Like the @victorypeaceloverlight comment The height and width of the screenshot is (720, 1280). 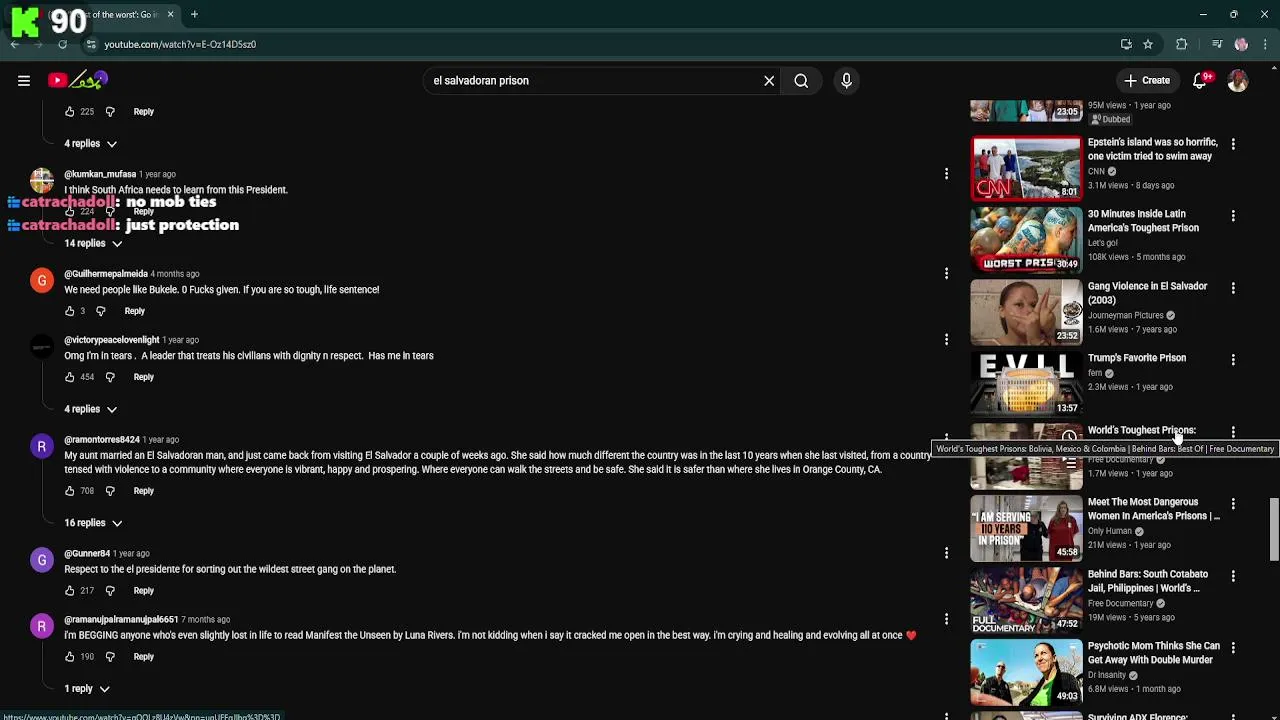pos(69,377)
